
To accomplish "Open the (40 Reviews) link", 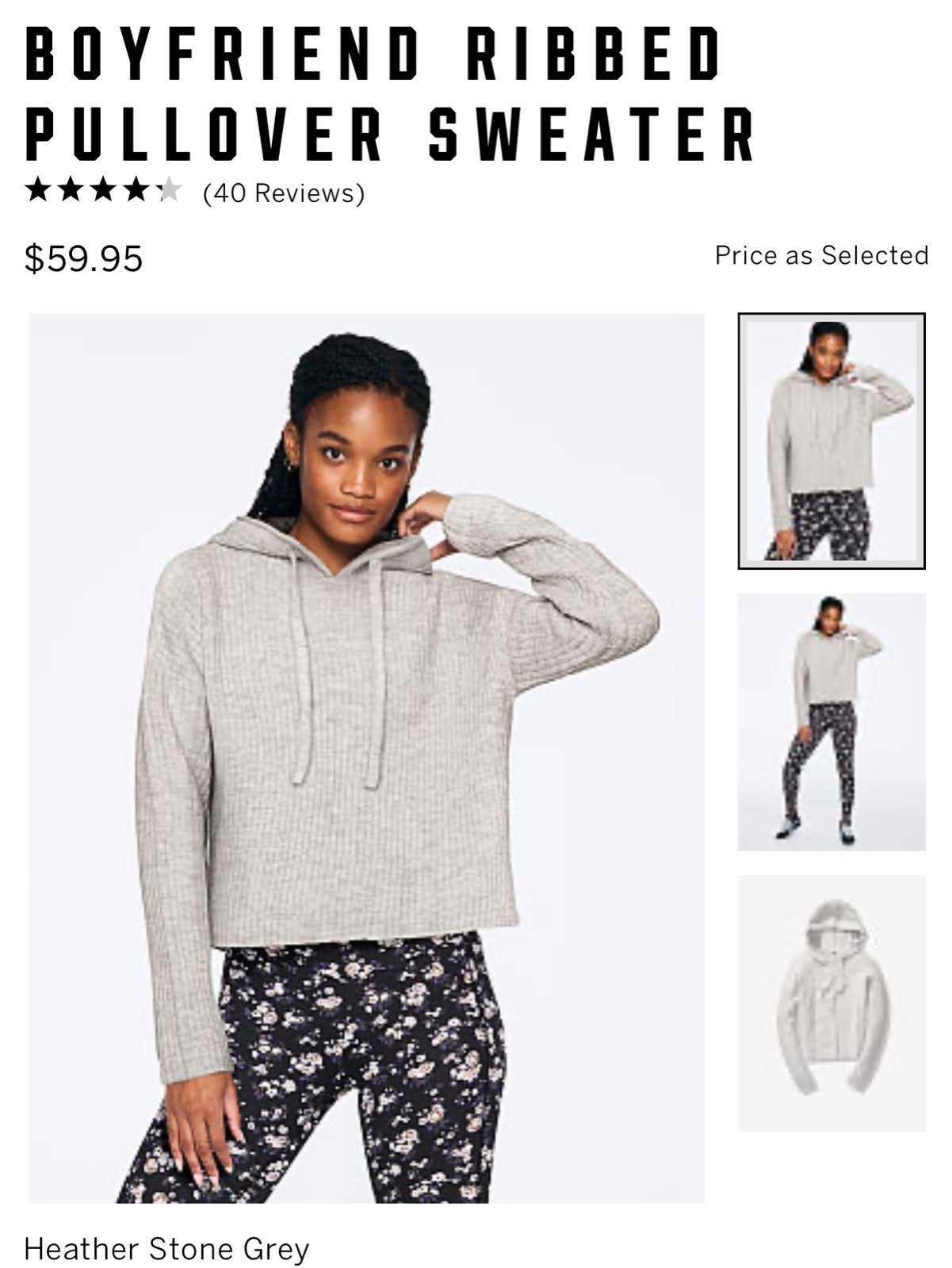I will click(284, 193).
